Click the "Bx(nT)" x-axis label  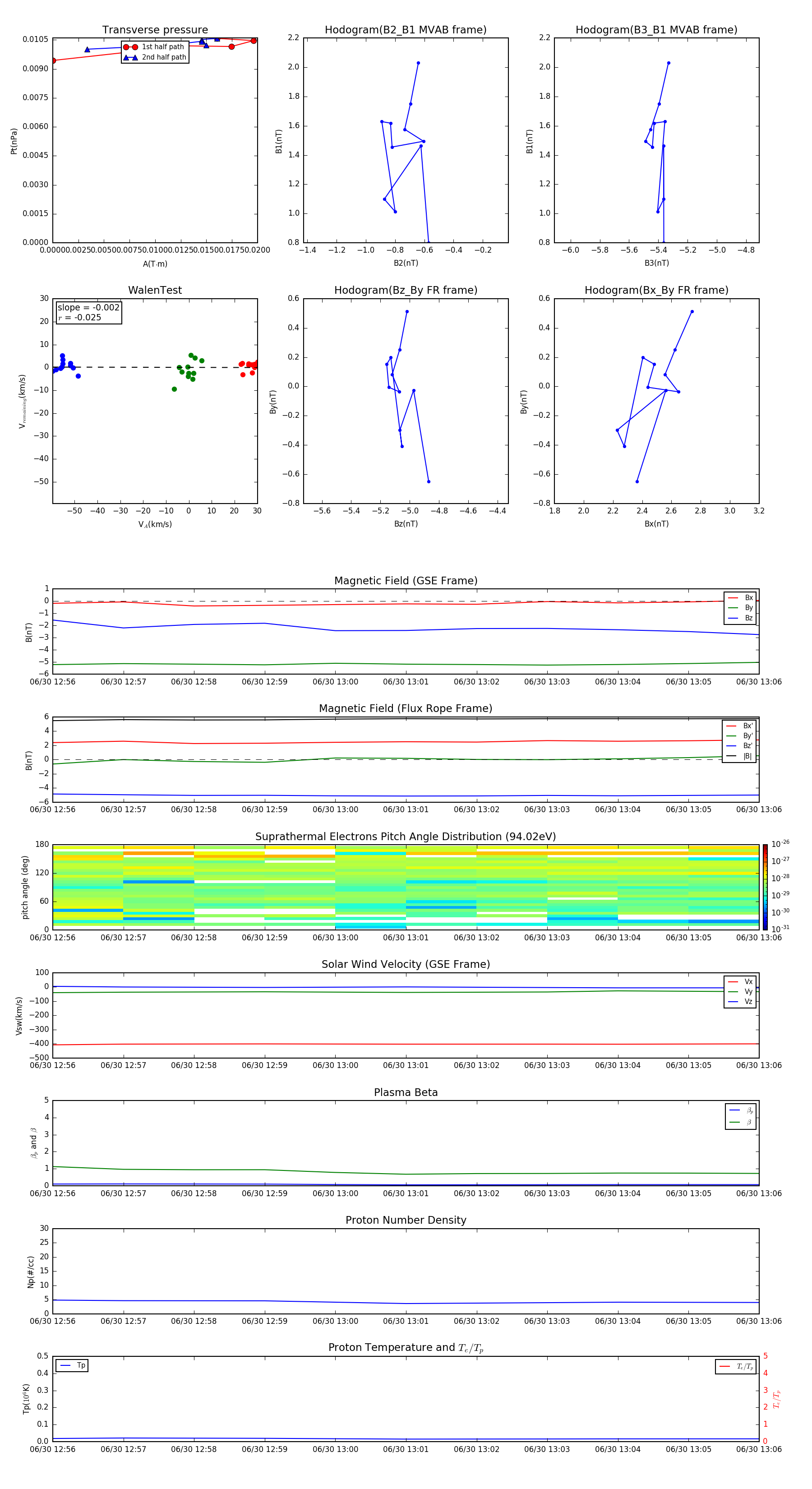656,524
